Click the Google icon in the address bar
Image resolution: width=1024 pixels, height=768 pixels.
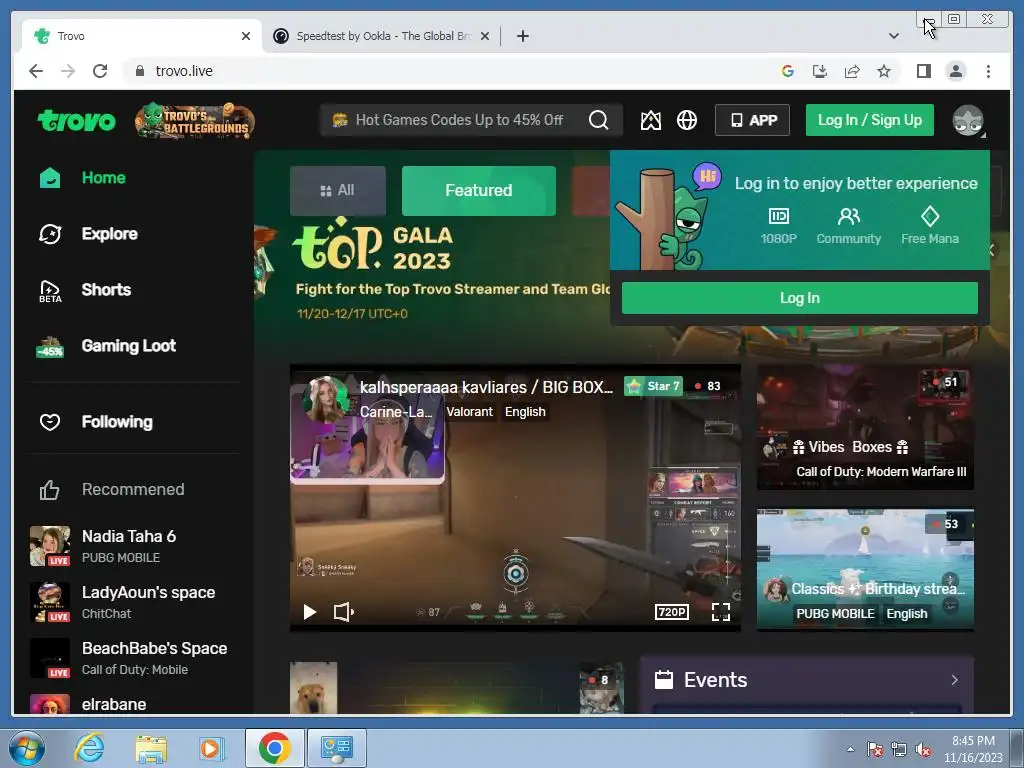tap(788, 71)
